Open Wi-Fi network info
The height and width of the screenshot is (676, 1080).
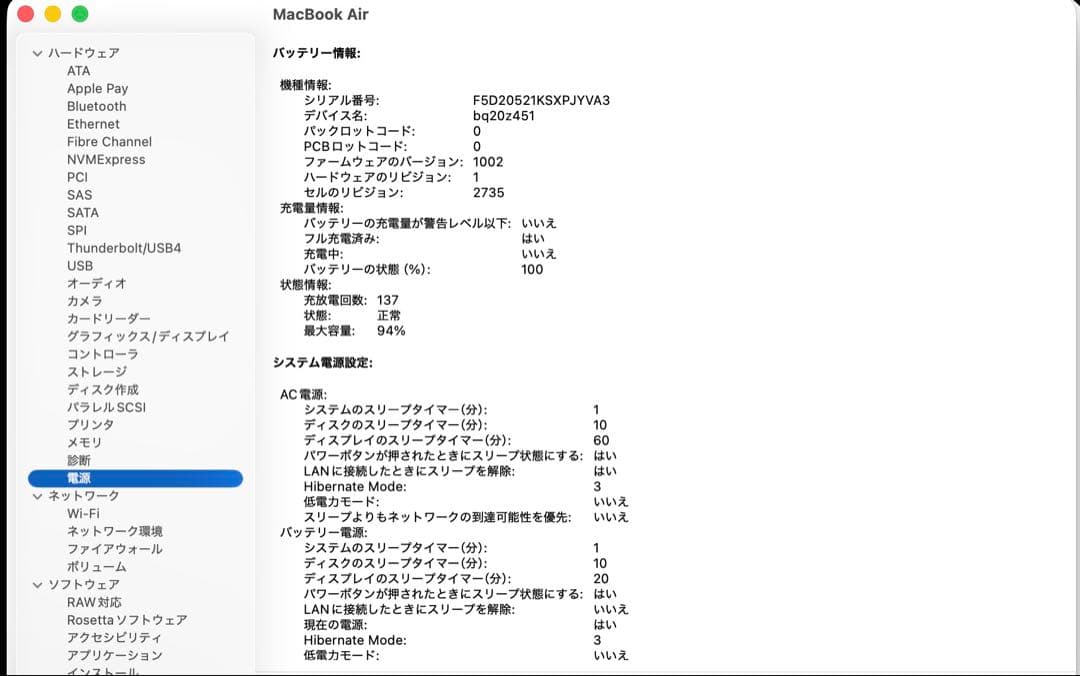[x=83, y=514]
